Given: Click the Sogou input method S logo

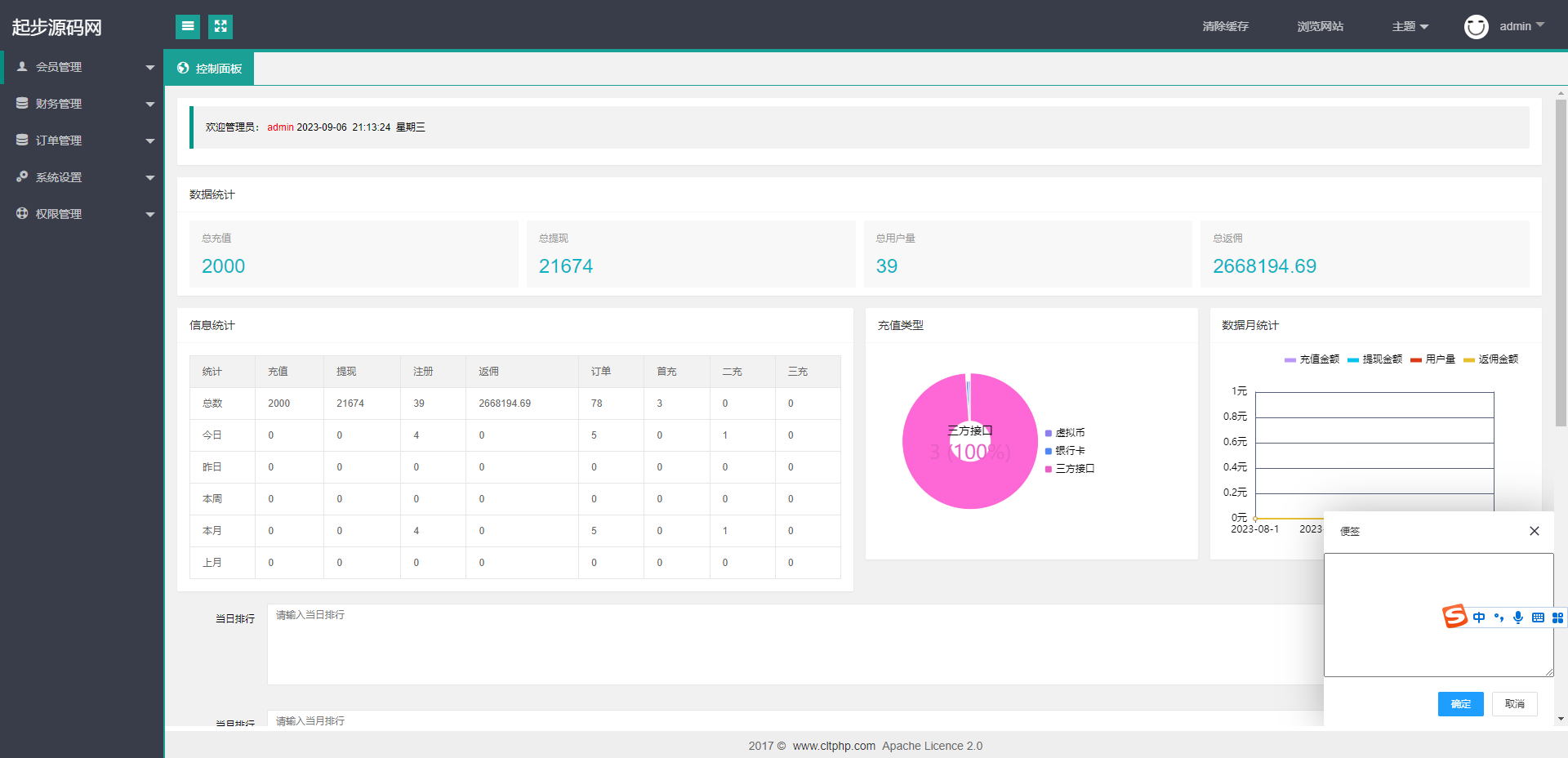Looking at the screenshot, I should (x=1454, y=616).
